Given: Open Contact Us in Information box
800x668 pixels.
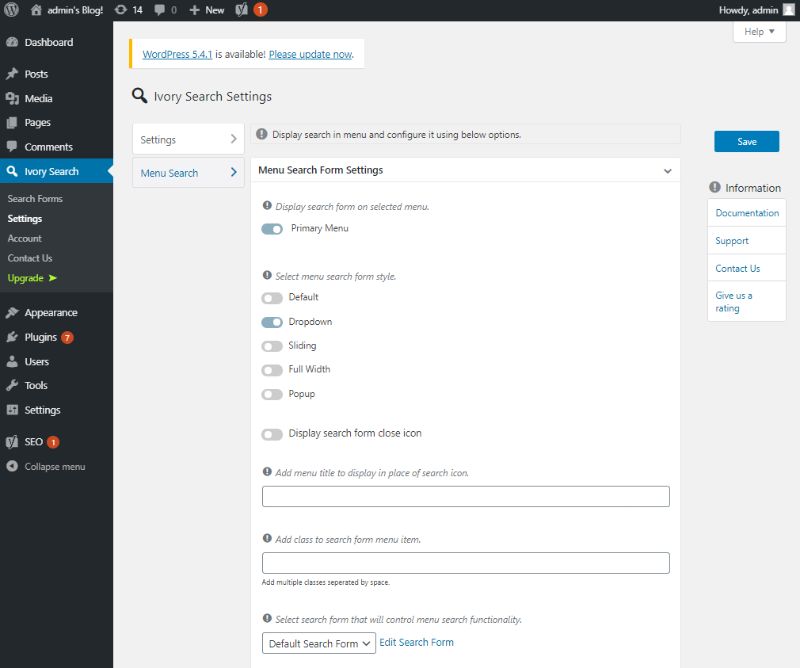Looking at the screenshot, I should [737, 268].
